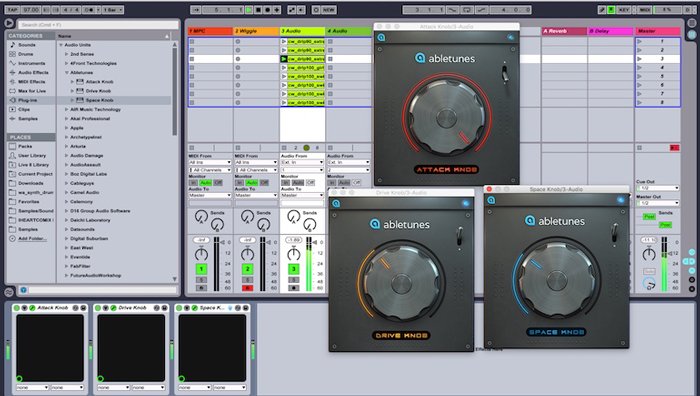700x396 pixels.
Task: Open User Library under Places
Action: [x=32, y=155]
